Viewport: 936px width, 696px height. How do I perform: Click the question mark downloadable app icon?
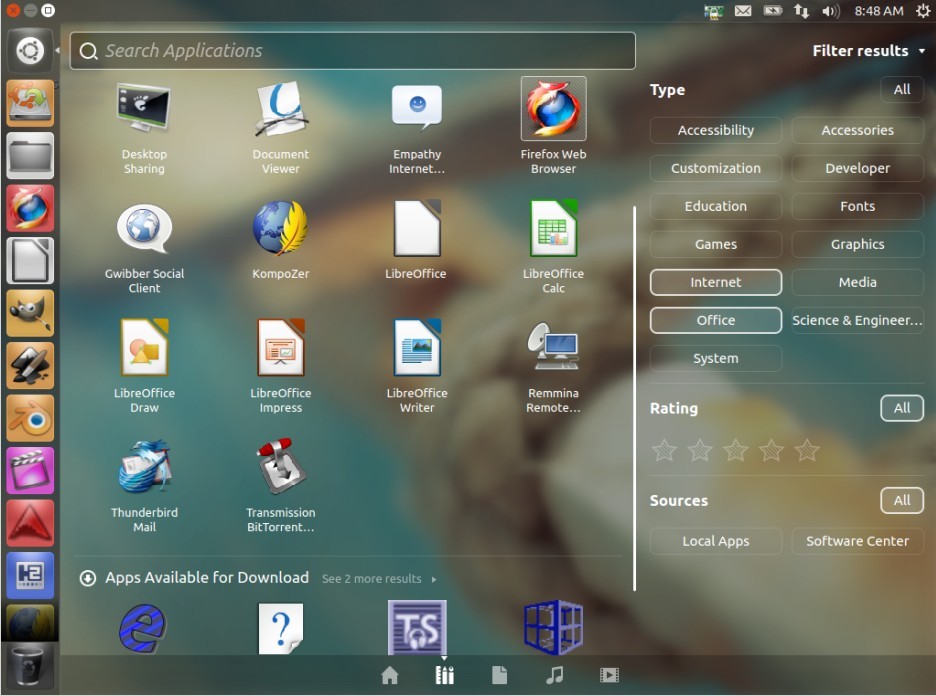pos(281,628)
